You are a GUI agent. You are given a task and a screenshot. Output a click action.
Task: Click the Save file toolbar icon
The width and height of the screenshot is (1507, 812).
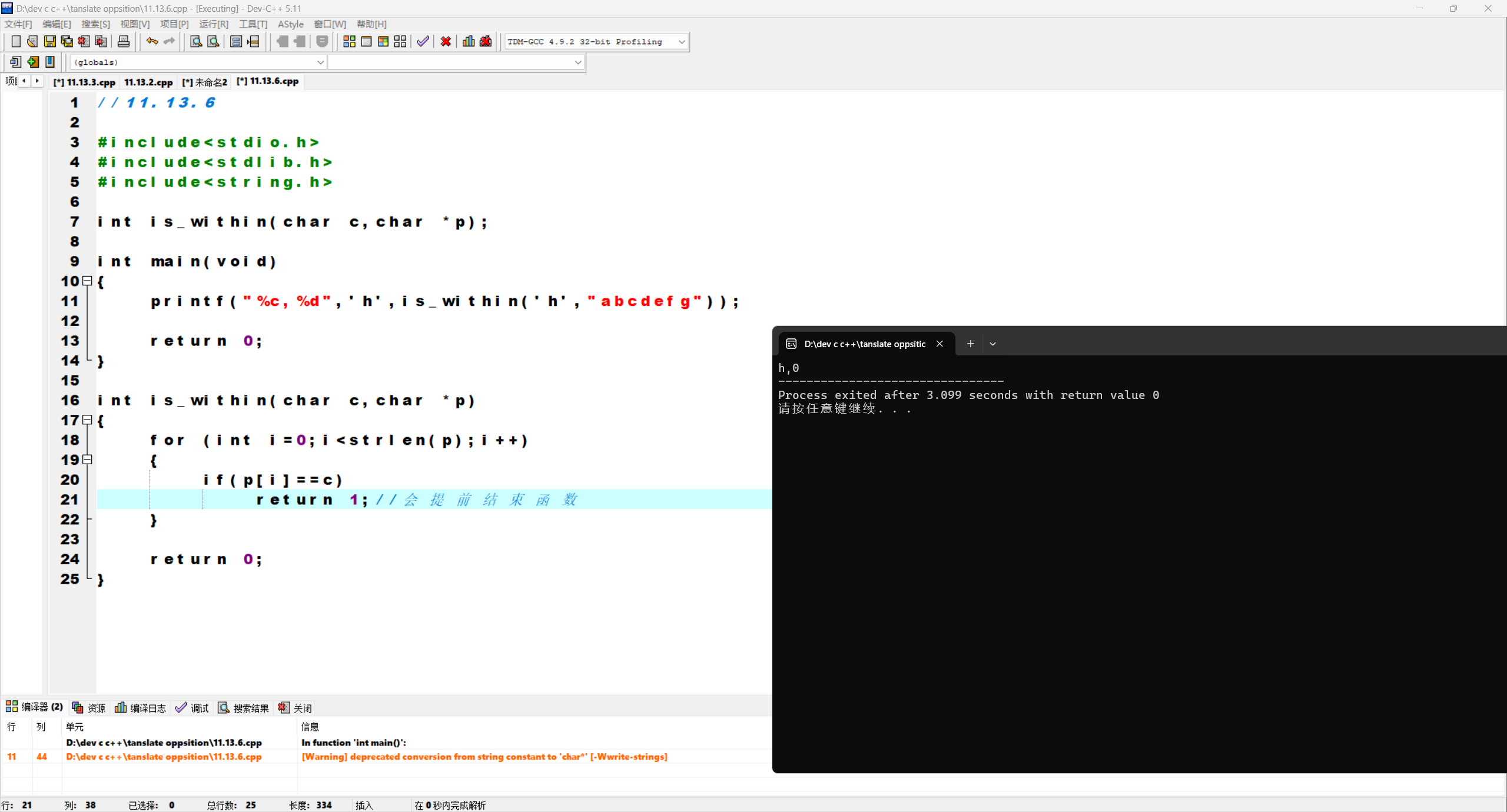click(49, 41)
